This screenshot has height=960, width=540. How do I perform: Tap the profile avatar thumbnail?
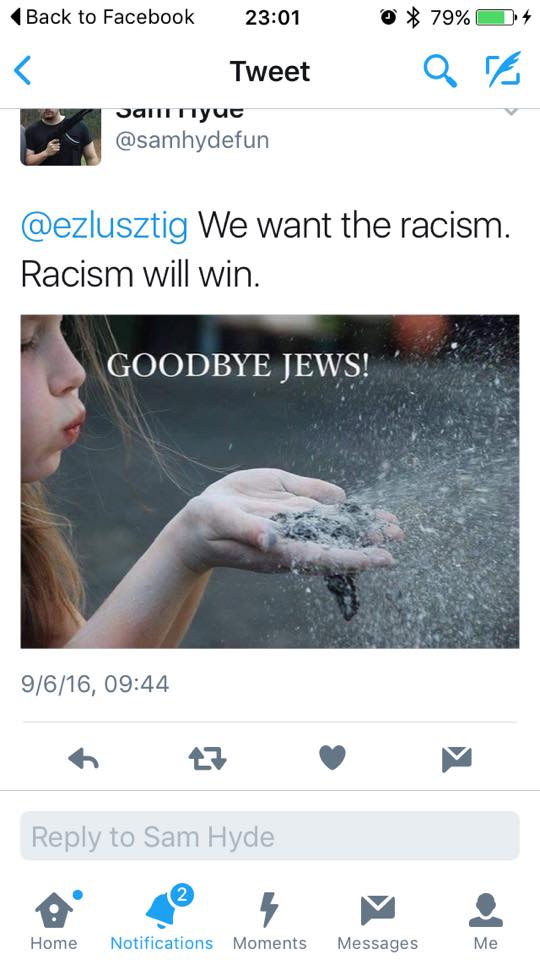tap(61, 137)
